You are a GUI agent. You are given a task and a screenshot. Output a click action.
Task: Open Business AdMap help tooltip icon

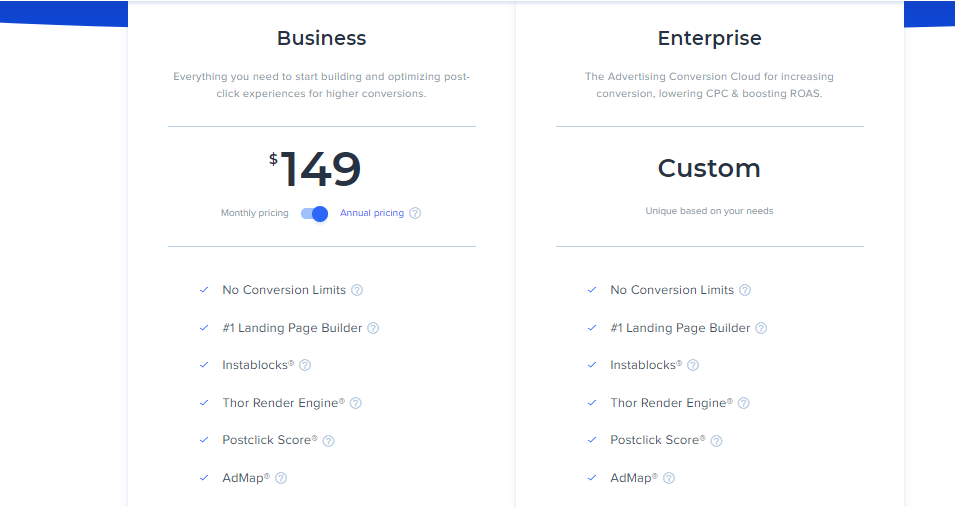click(281, 478)
